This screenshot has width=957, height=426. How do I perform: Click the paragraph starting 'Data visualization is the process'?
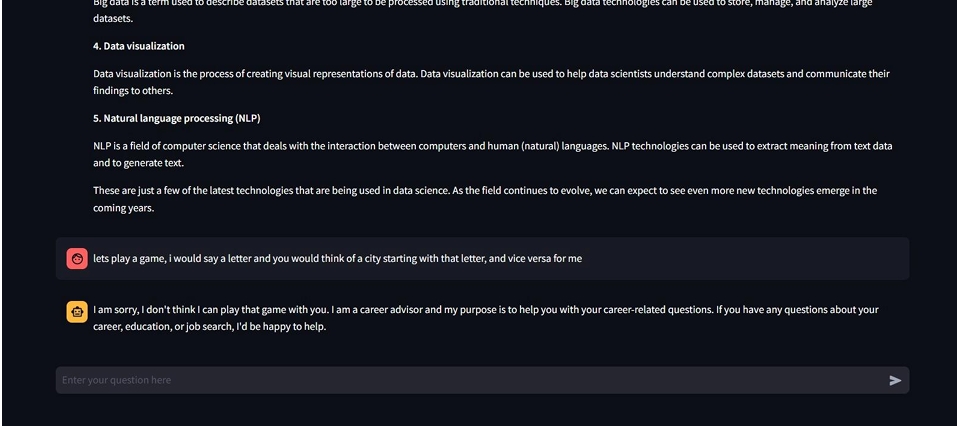(x=491, y=74)
